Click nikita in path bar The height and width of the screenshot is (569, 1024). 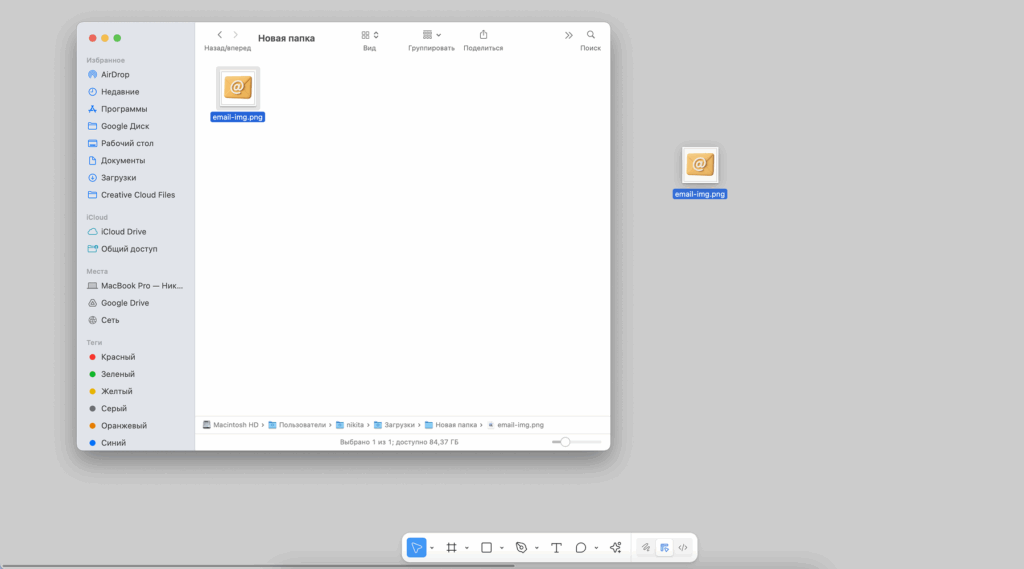pyautogui.click(x=350, y=425)
